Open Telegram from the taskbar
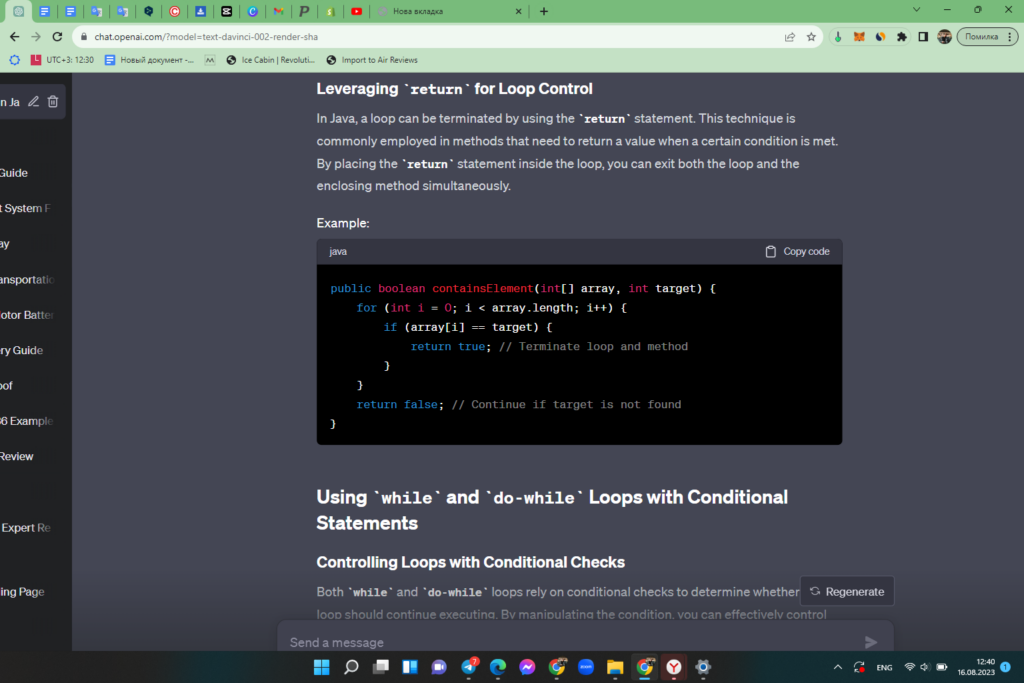The height and width of the screenshot is (683, 1024). pos(469,667)
